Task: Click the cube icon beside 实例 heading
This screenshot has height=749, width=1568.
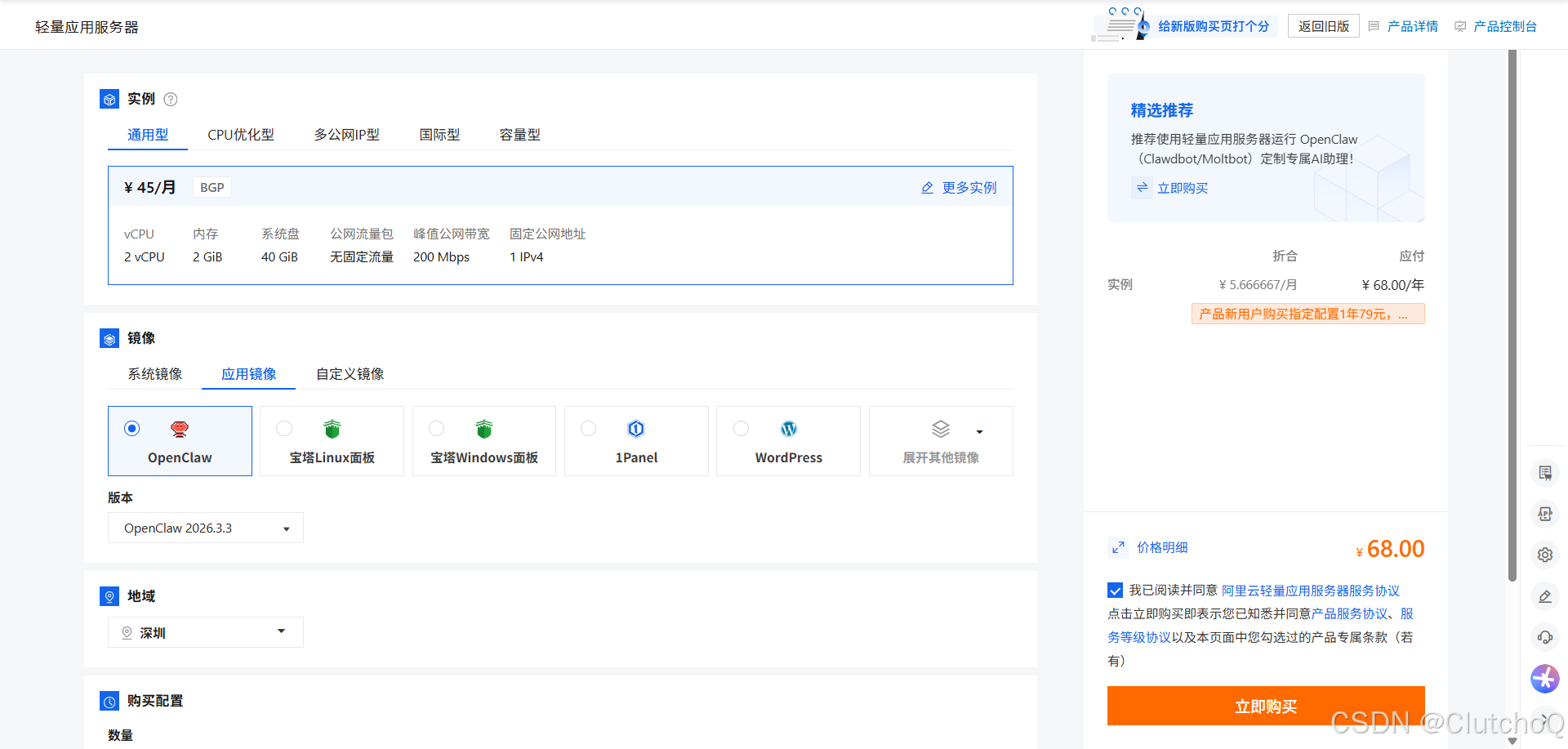Action: 109,99
